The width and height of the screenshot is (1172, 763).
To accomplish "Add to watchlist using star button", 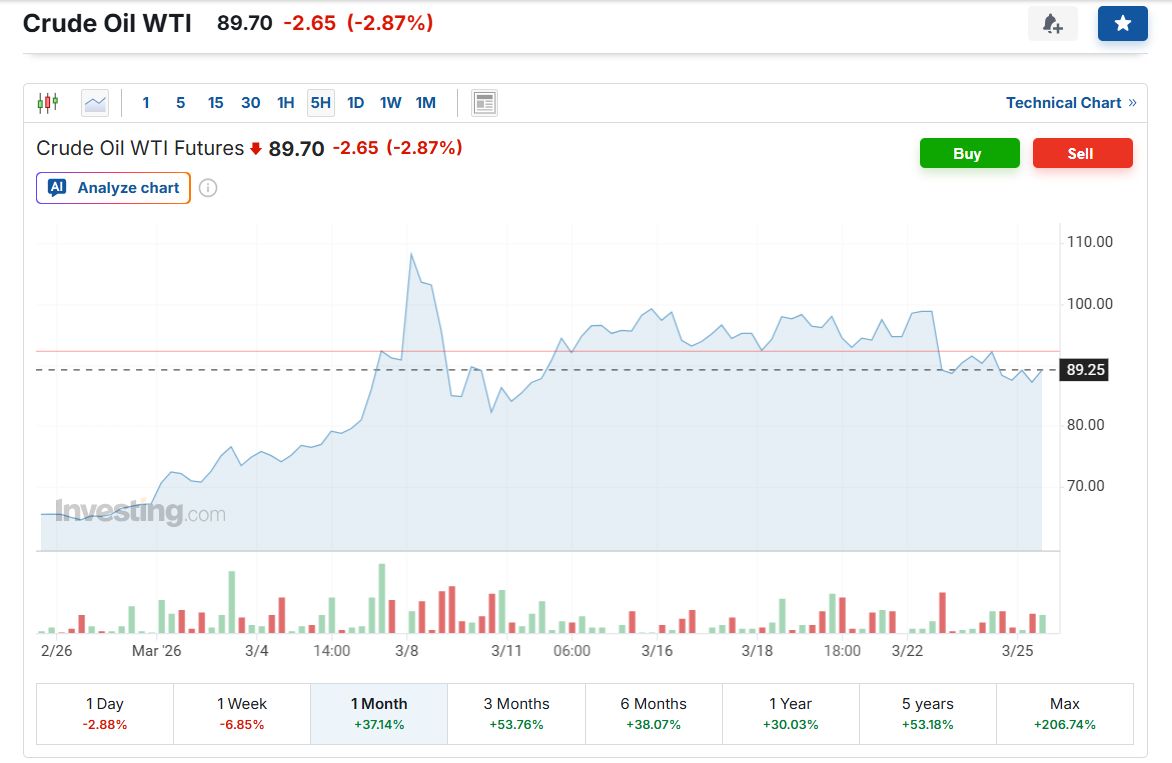I will [1122, 24].
